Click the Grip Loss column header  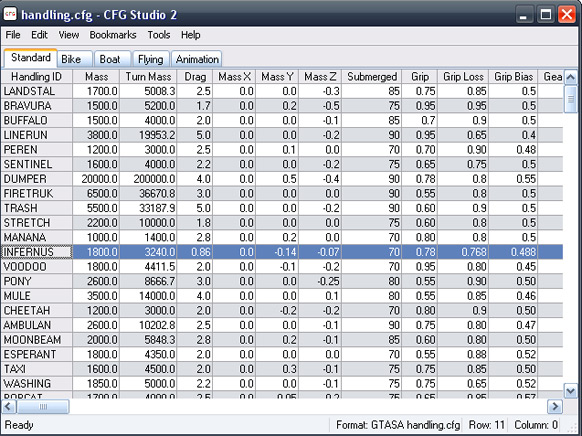463,77
